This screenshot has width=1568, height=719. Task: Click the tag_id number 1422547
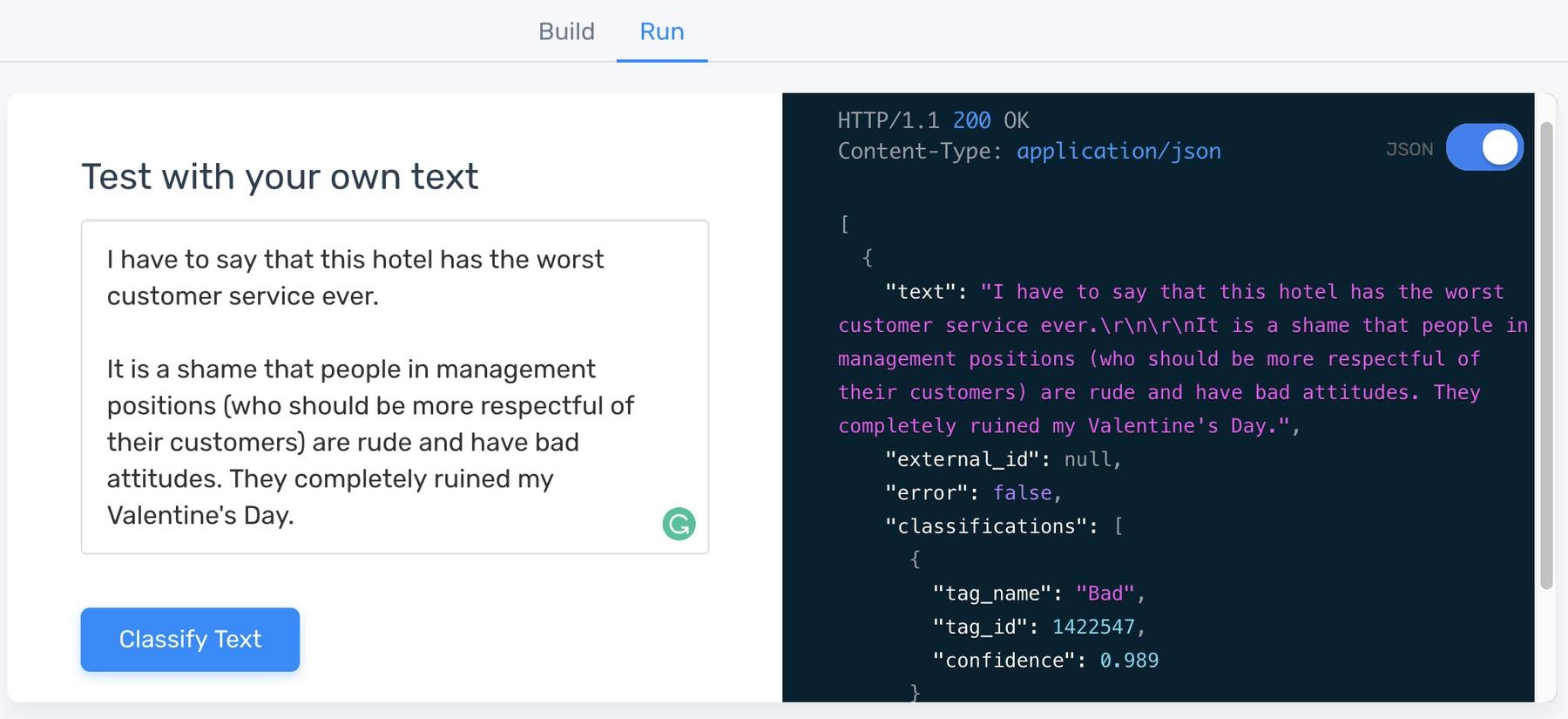[x=1093, y=627]
